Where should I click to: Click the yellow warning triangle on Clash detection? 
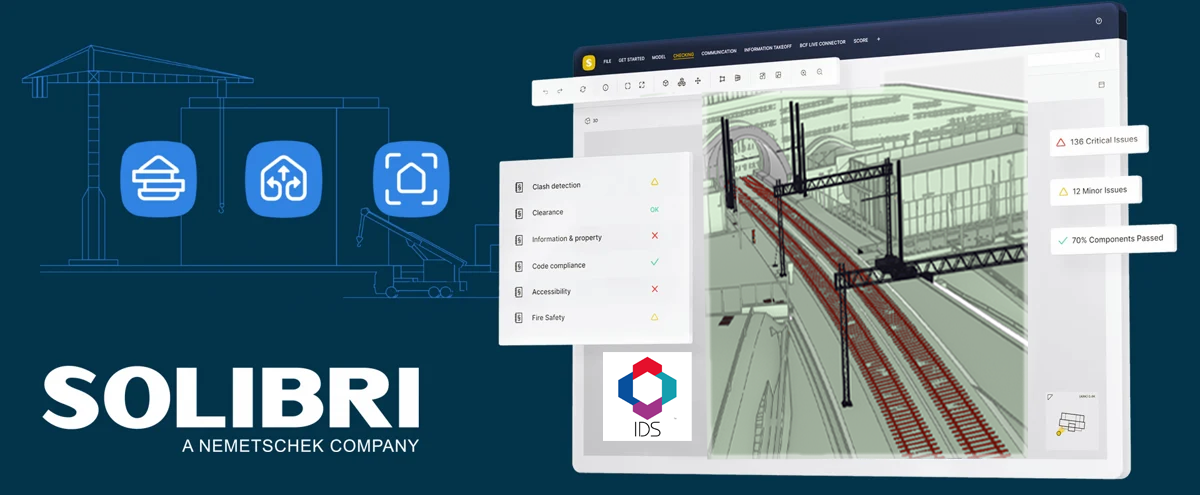coord(655,182)
